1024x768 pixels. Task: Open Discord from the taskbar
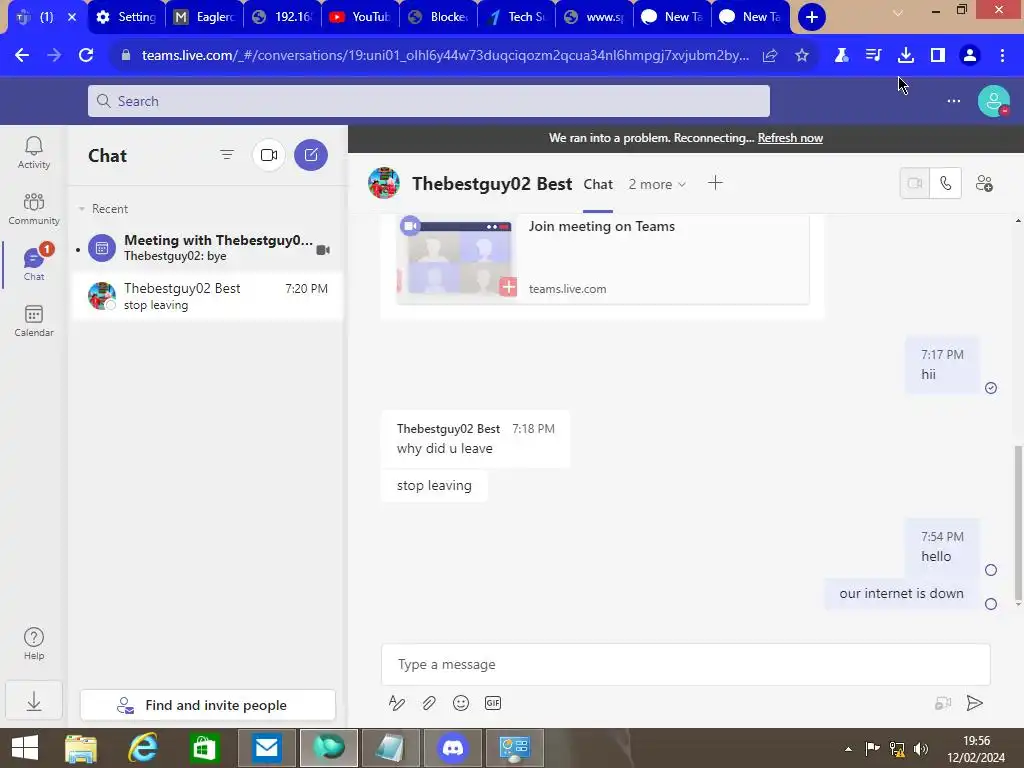pos(453,748)
